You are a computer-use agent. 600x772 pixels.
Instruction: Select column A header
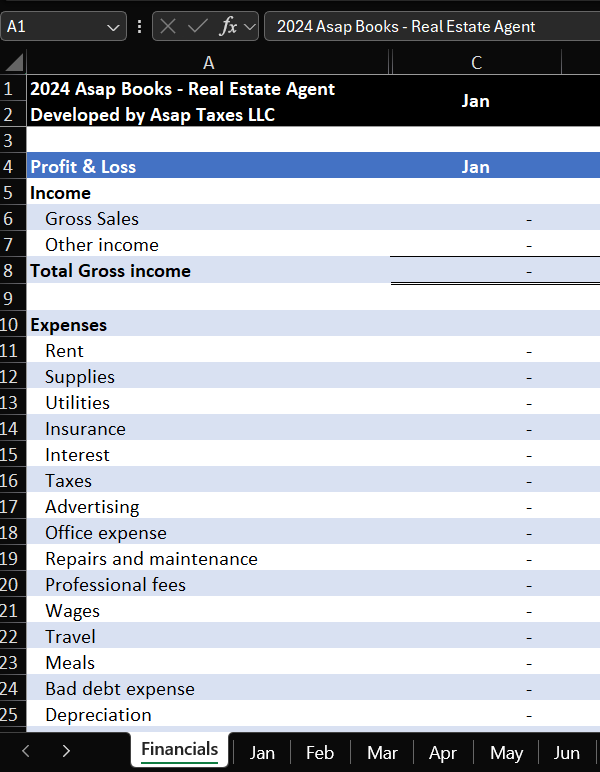click(x=208, y=63)
